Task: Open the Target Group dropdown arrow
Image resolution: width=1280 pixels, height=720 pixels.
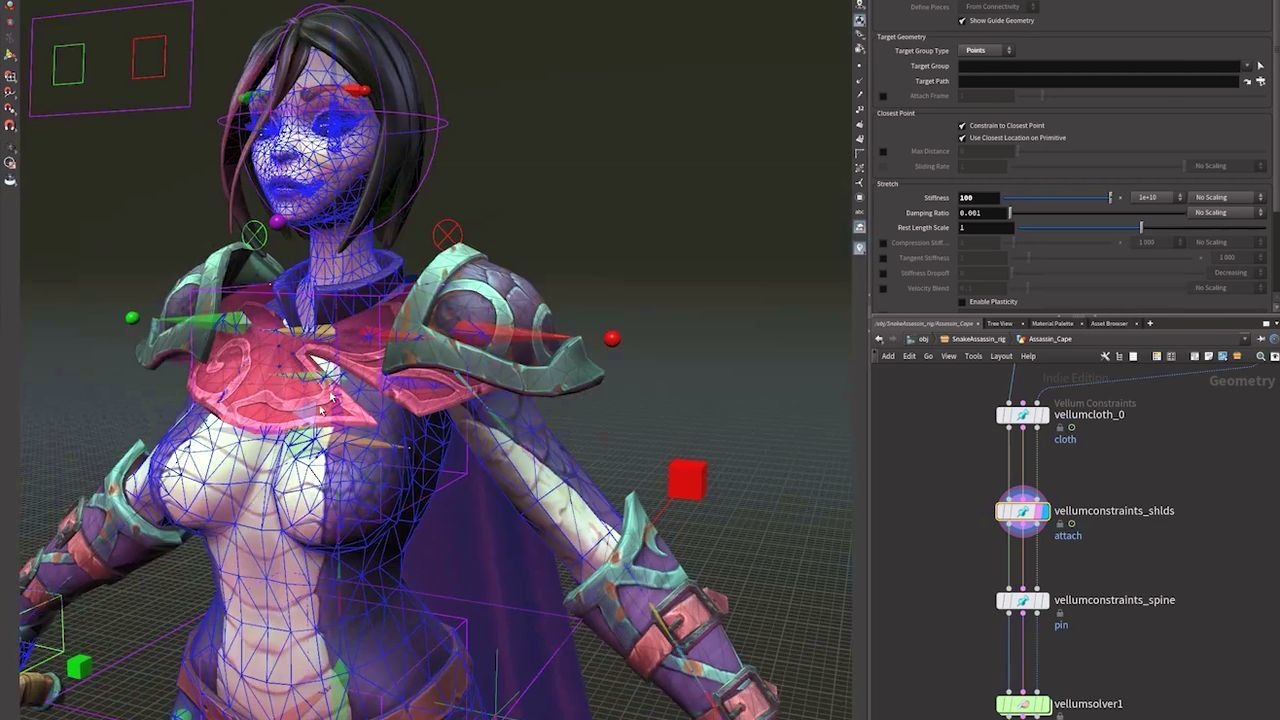Action: [1247, 66]
